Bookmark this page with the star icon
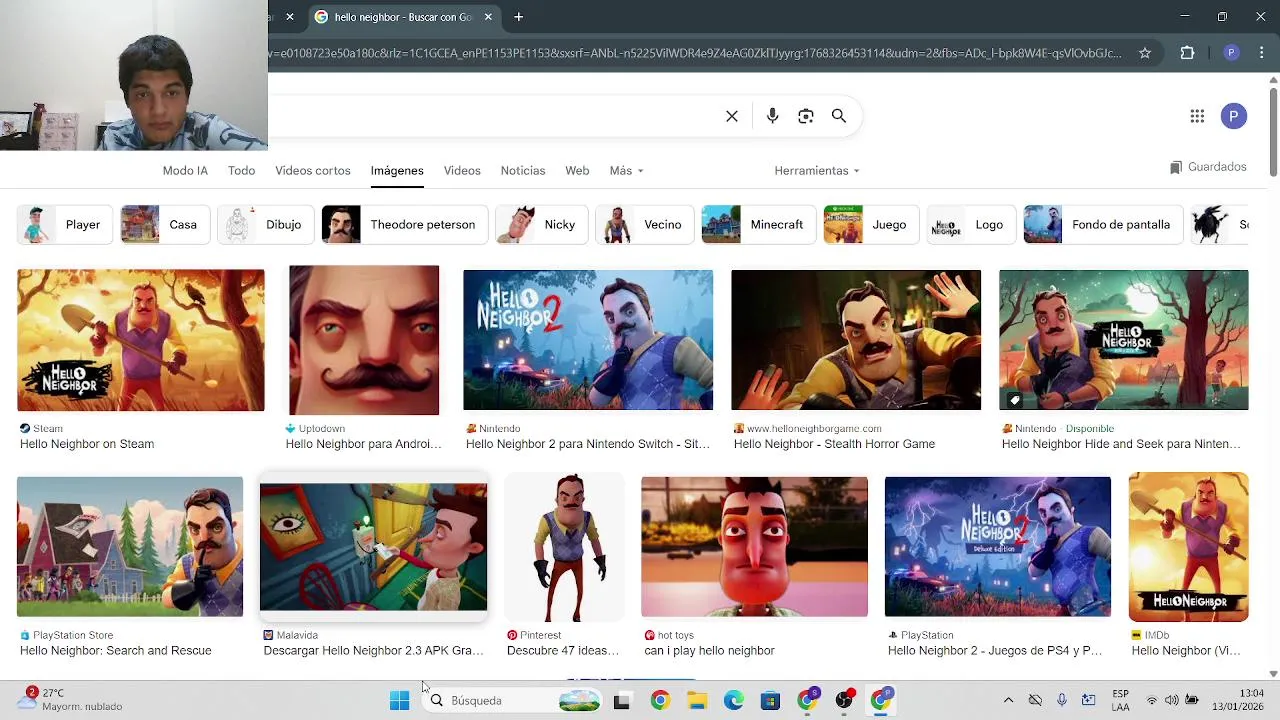1280x720 pixels. (x=1145, y=53)
